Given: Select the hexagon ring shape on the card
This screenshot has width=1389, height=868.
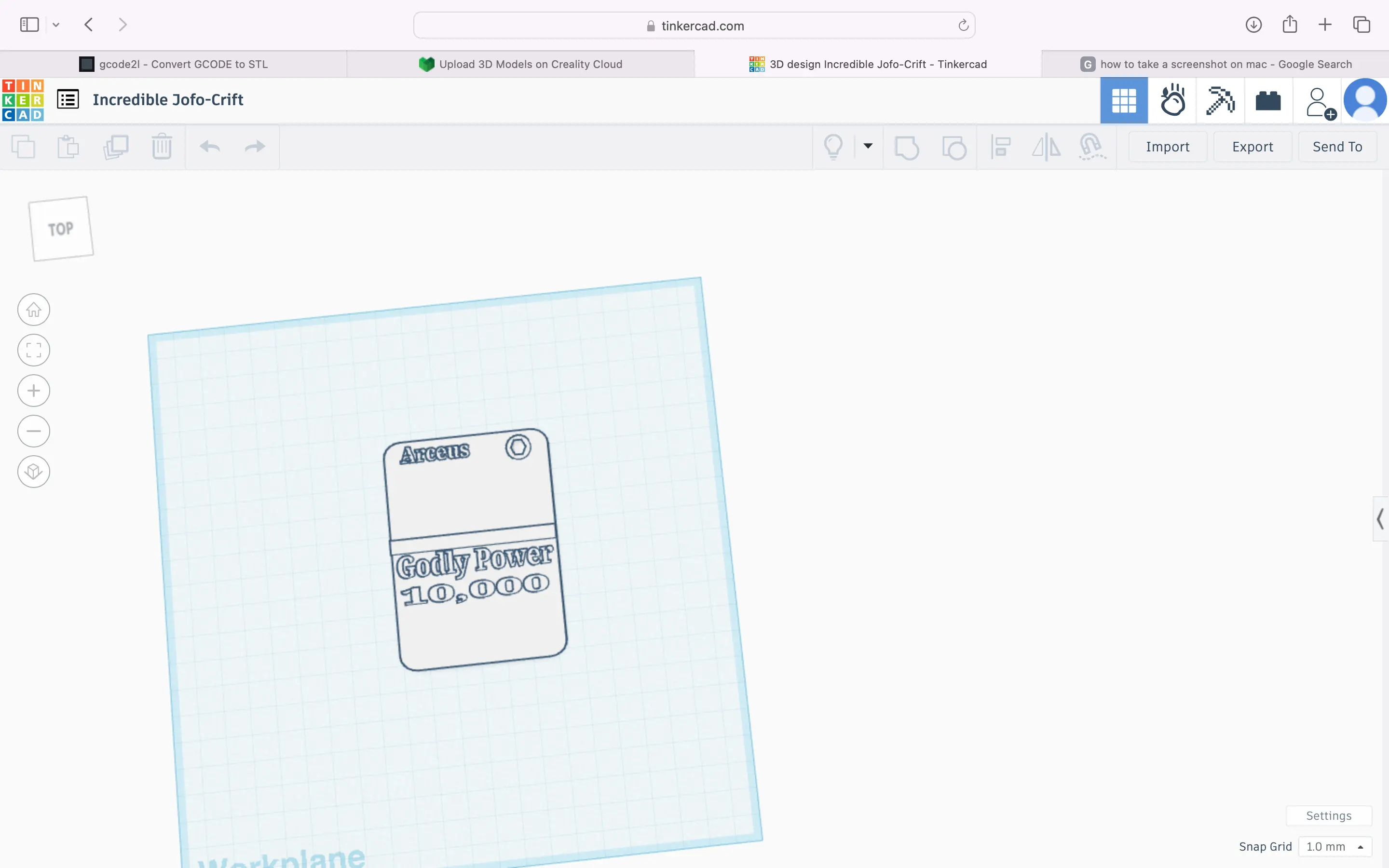Looking at the screenshot, I should (518, 447).
